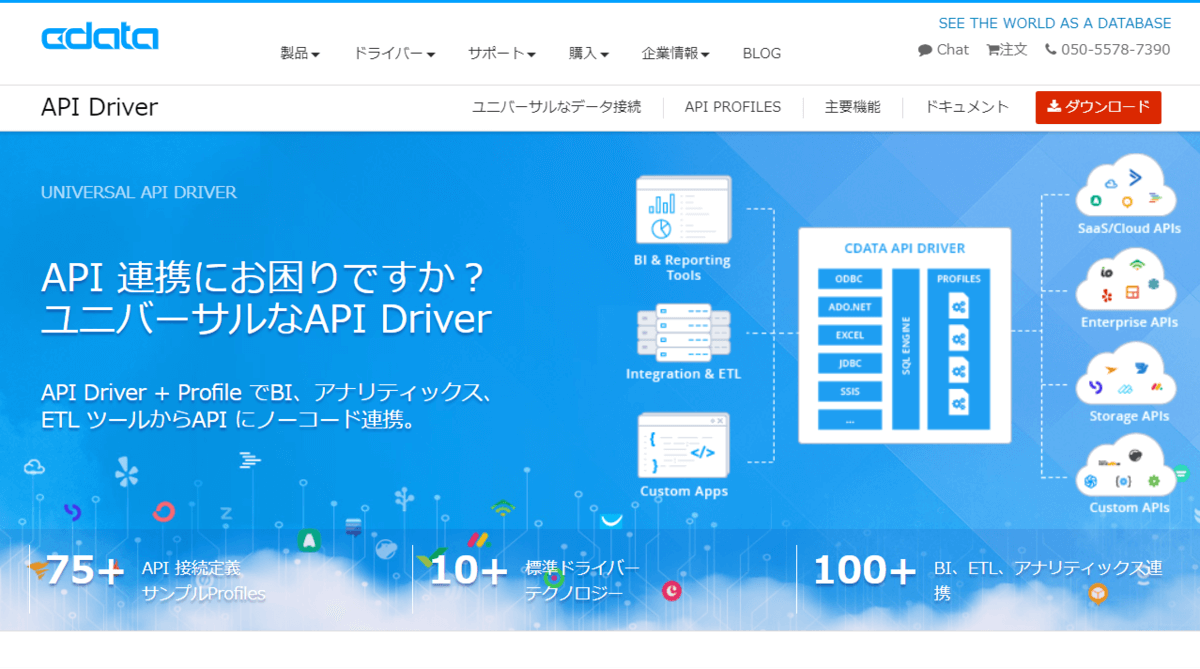1200x669 pixels.
Task: Click the Custom Apps code window icon
Action: [x=684, y=445]
